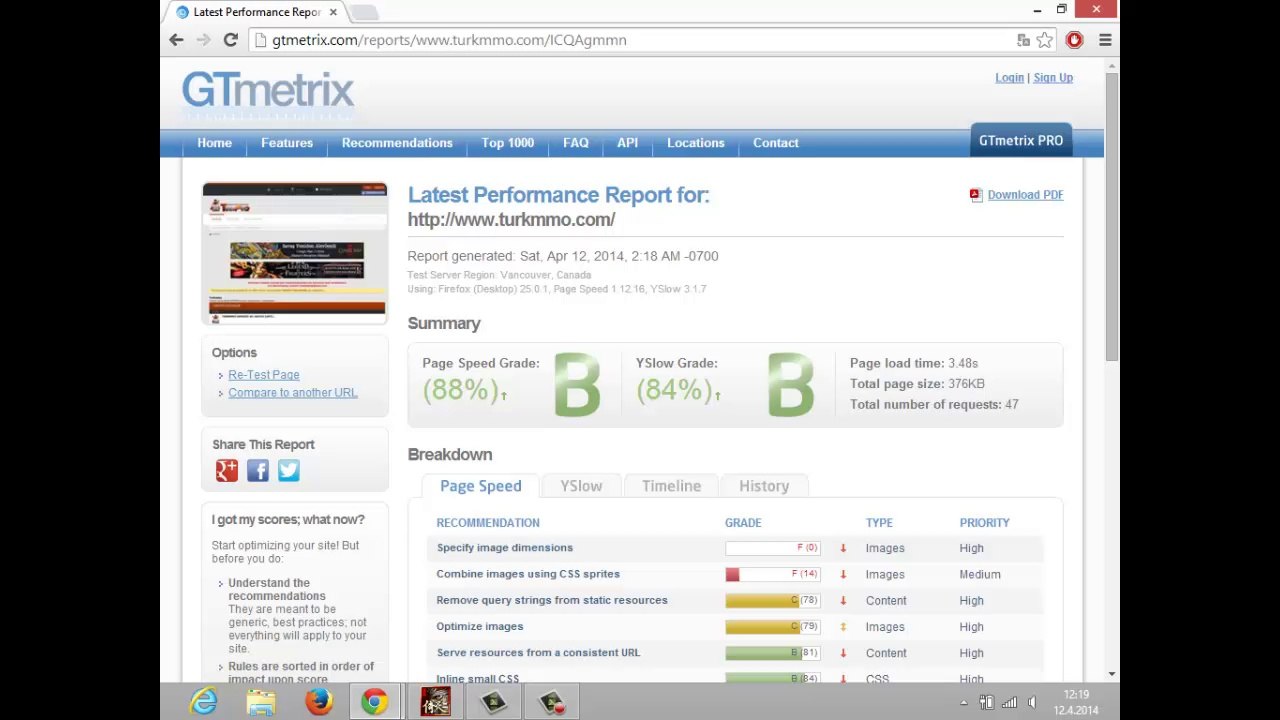
Task: Click the red arrow in the Combine images row
Action: point(843,574)
